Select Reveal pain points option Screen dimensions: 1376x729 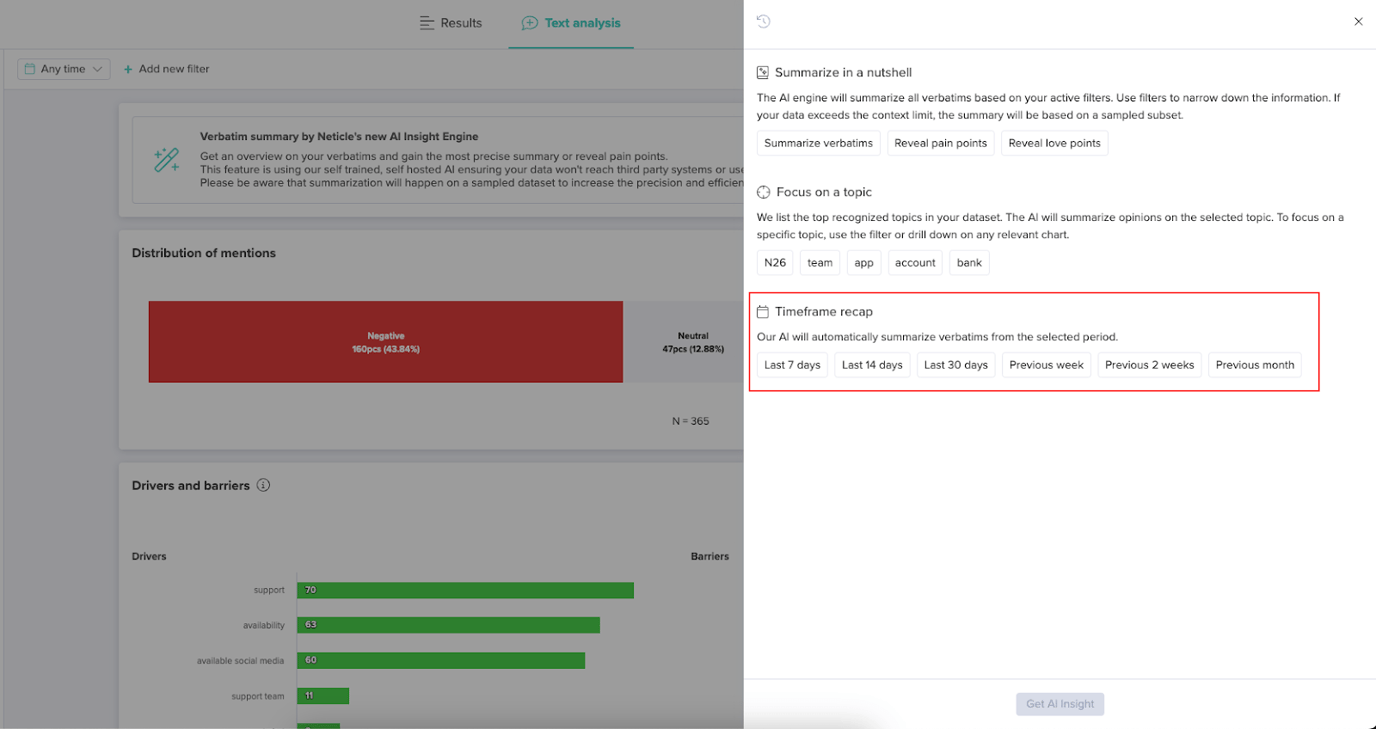click(x=940, y=143)
